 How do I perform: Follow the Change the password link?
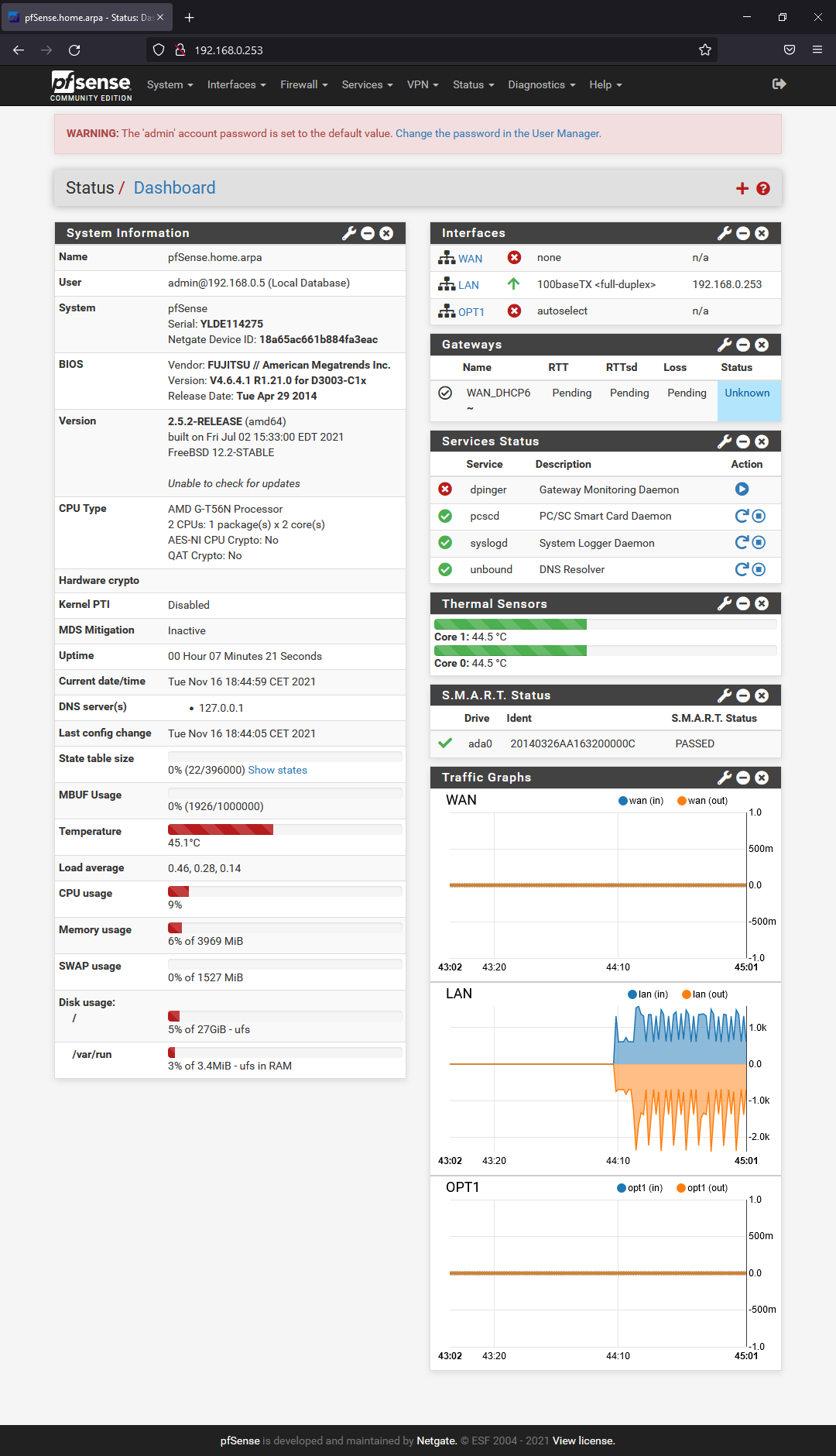[499, 133]
